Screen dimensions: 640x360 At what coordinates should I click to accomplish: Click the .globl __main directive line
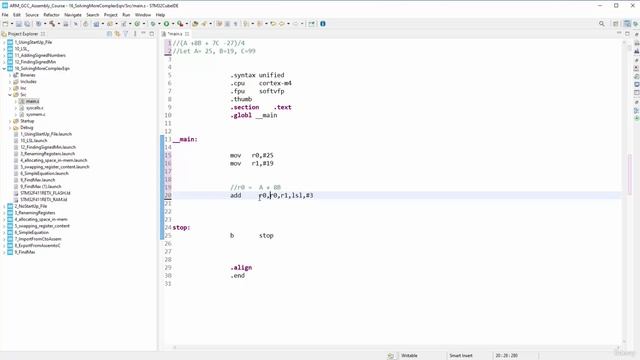coord(254,115)
